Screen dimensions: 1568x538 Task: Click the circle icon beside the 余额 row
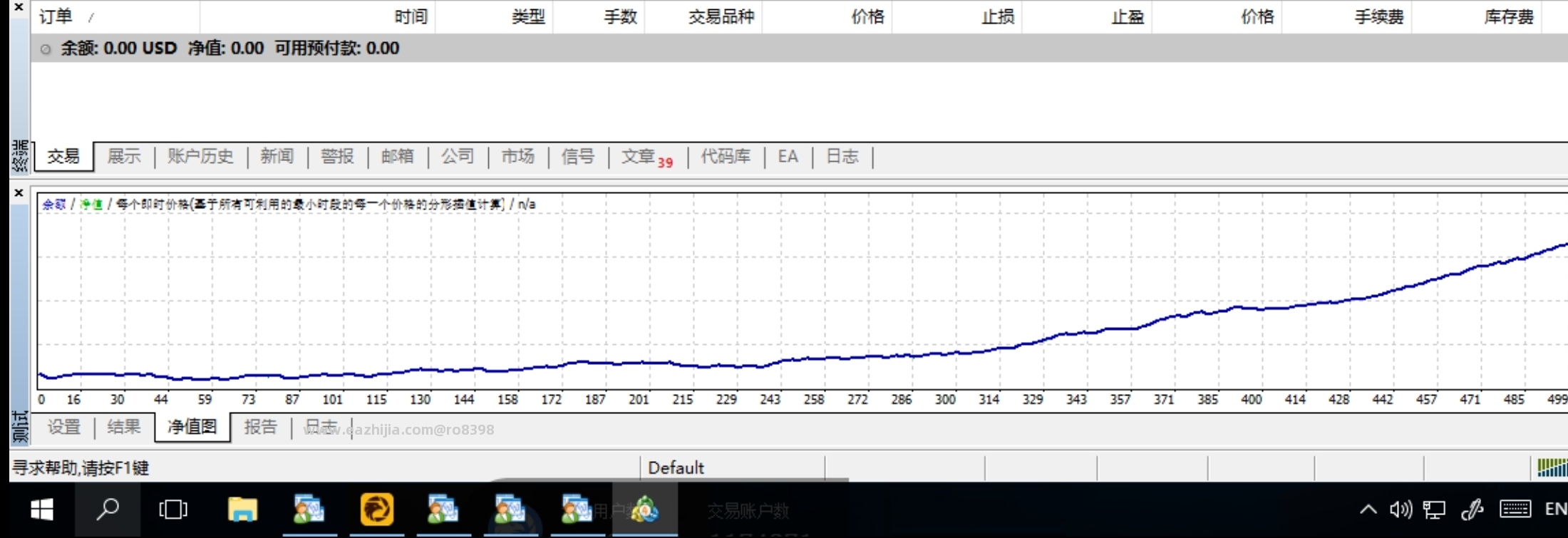pos(46,49)
